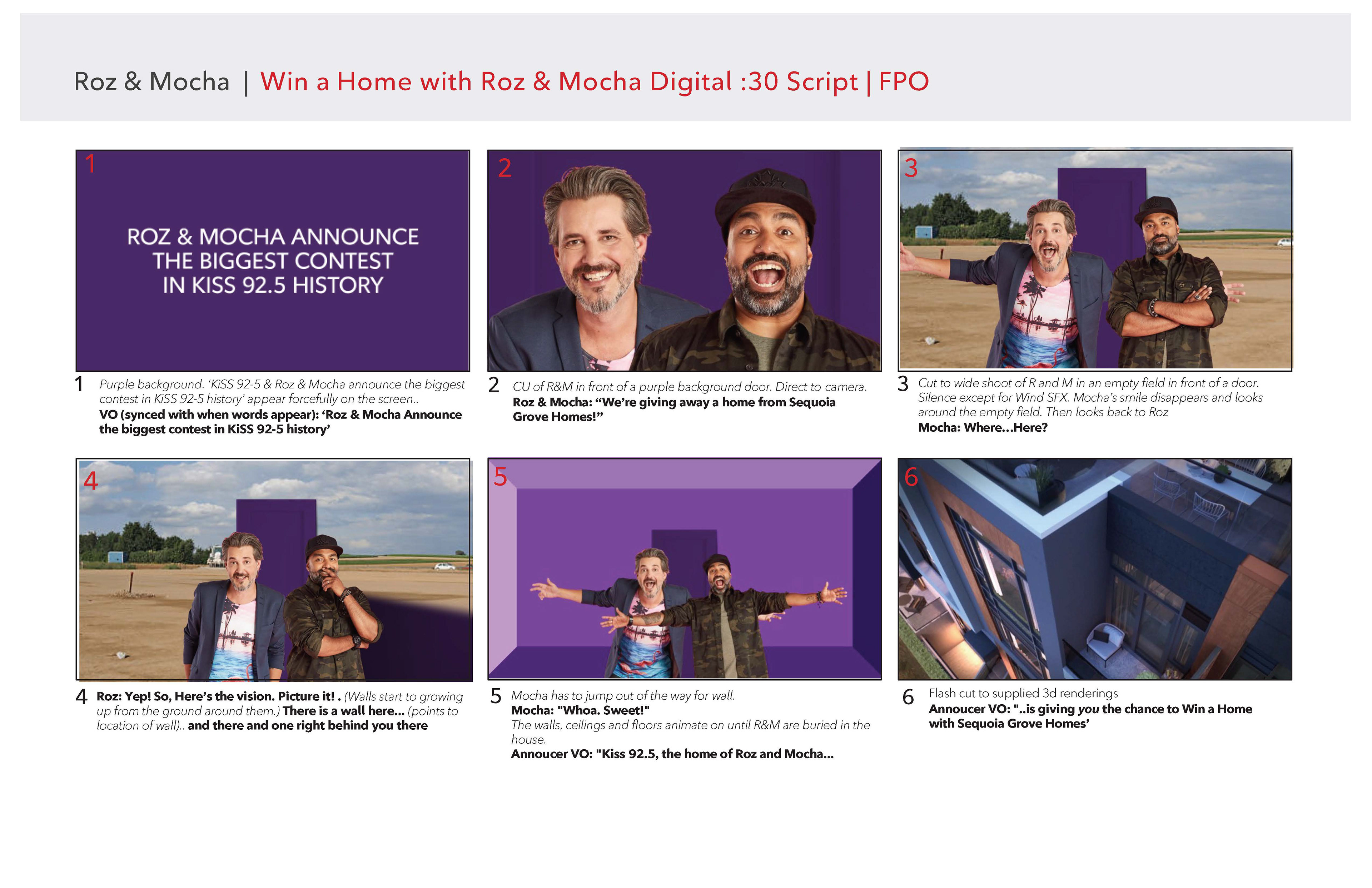The width and height of the screenshot is (1372, 888).
Task: Click 'Annoucer VO: "Kiss 92.5, the home of Roz and Mocha...'
Action: (x=672, y=754)
